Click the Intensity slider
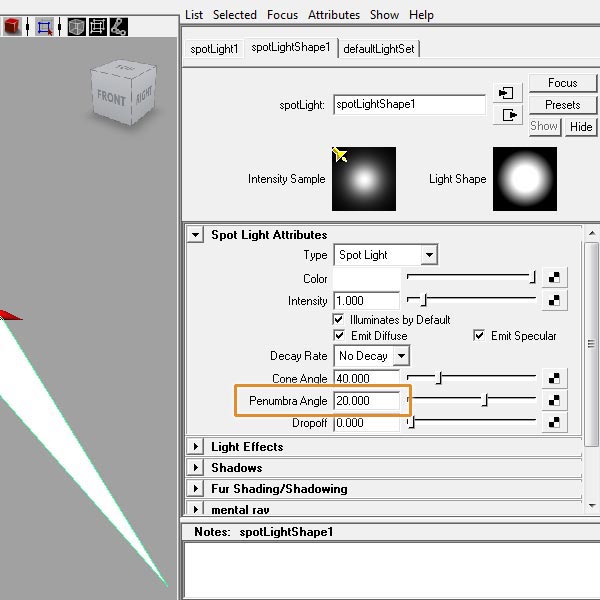The width and height of the screenshot is (600, 600). [471, 300]
